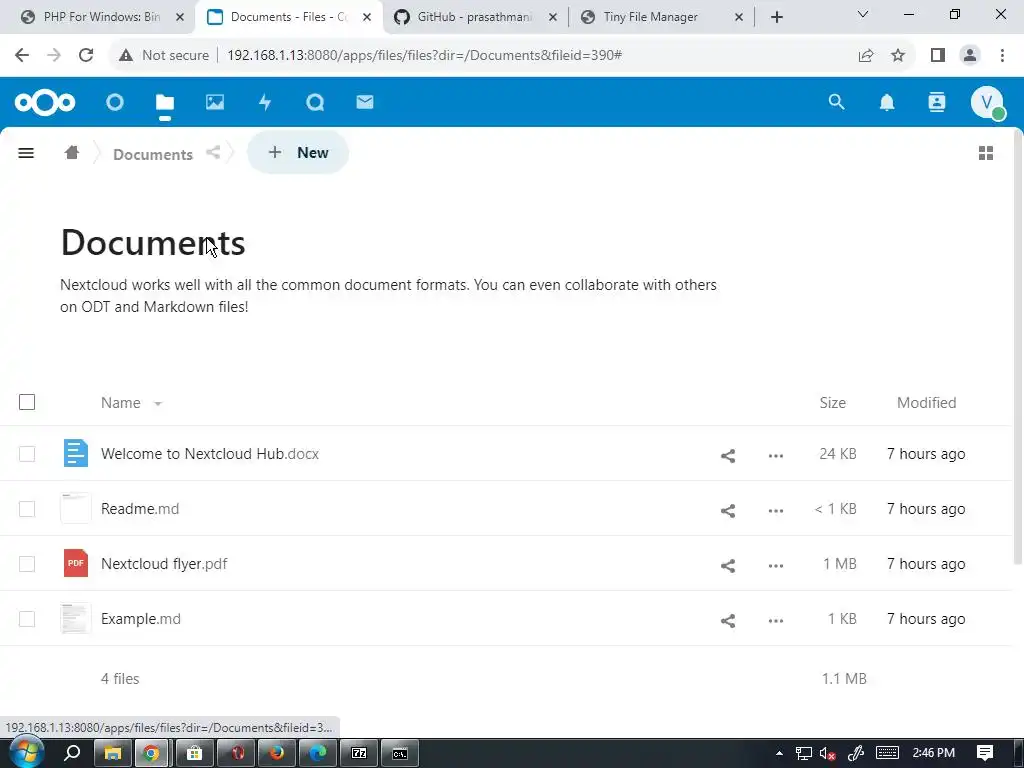
Task: Open the Photos app icon
Action: [215, 103]
